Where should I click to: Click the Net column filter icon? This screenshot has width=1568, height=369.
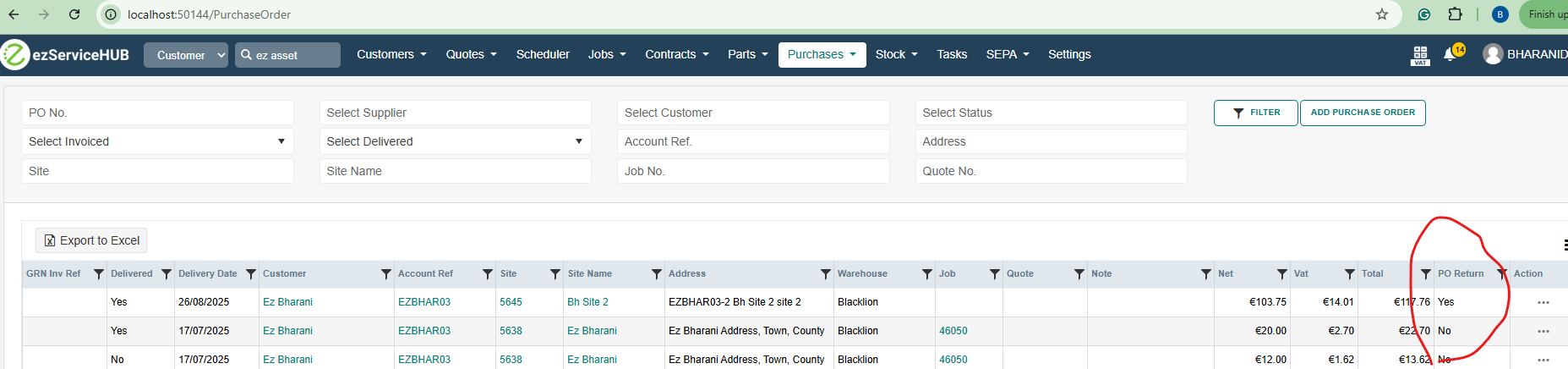tap(1282, 274)
